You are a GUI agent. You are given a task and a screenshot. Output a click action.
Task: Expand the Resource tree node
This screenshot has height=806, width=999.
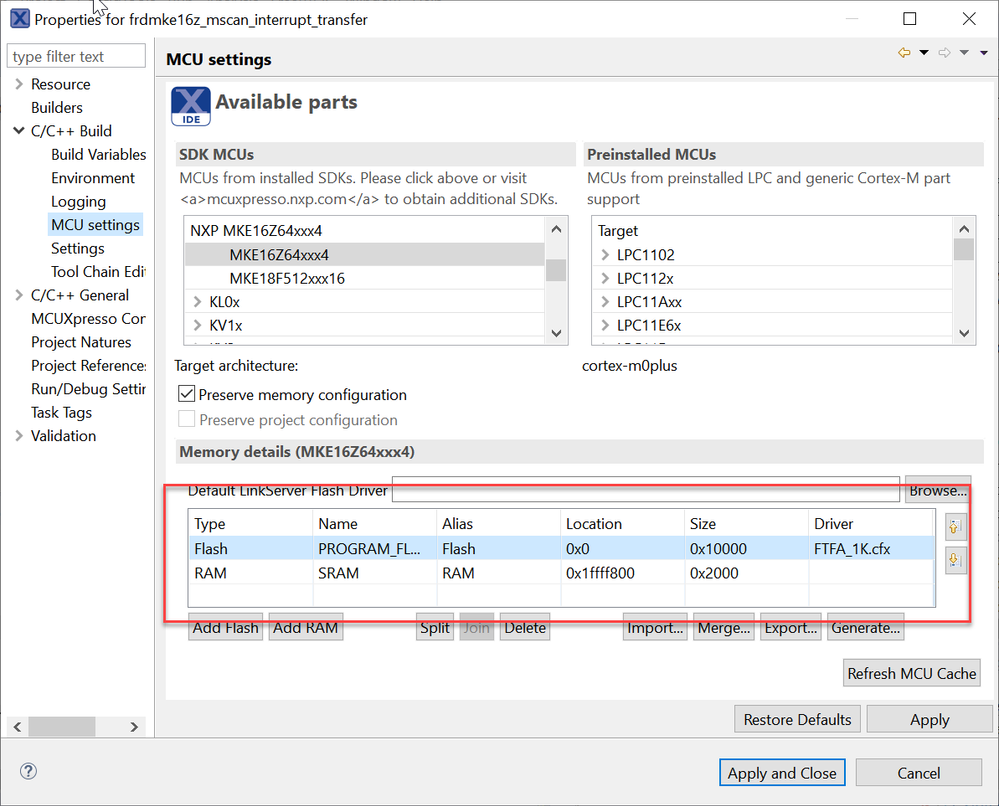click(x=18, y=84)
